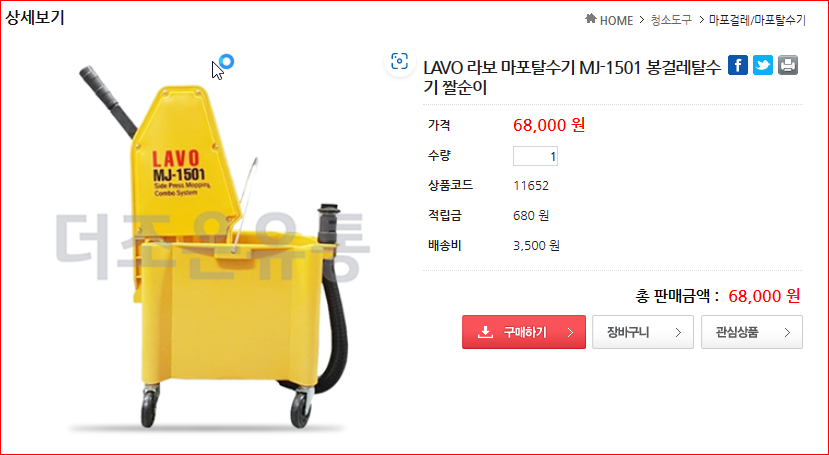
Task: Click the red 68,000 원 price
Action: pos(549,125)
